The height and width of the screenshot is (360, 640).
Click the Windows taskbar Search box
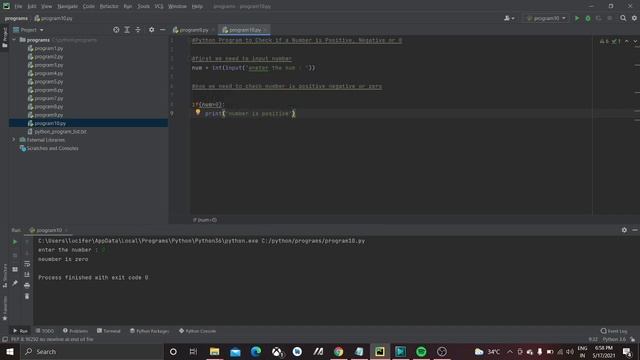92,351
